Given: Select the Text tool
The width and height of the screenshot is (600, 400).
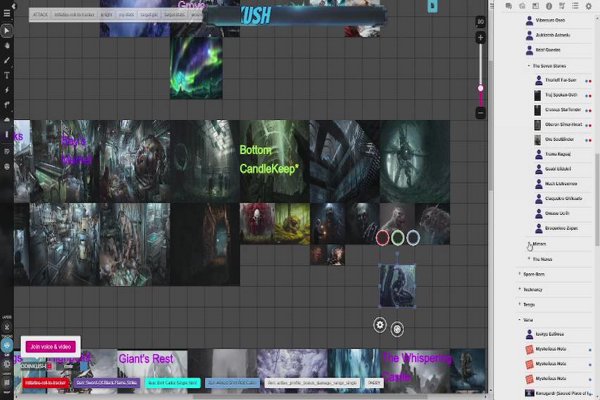Looking at the screenshot, I should tap(7, 75).
